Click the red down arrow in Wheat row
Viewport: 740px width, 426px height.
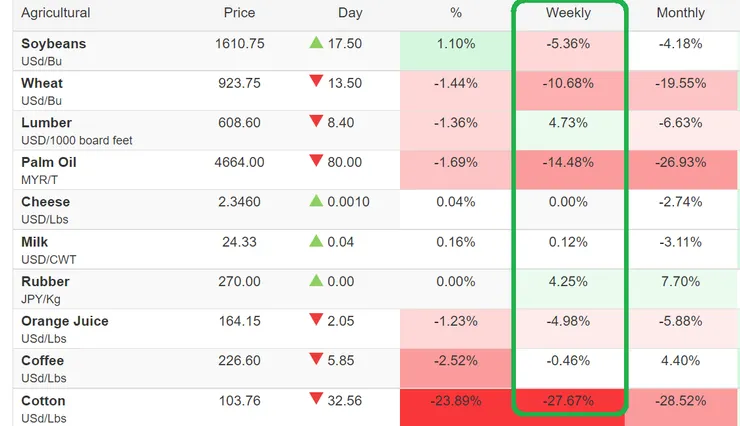(317, 83)
